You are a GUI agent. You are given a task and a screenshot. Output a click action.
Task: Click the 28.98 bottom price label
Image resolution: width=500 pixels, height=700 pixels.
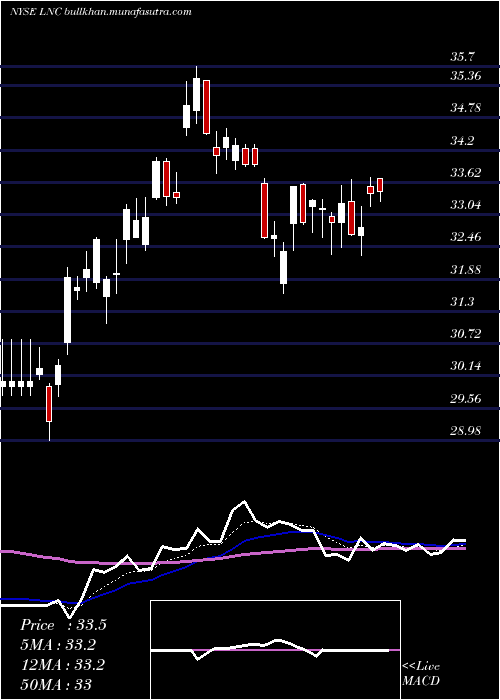(465, 431)
